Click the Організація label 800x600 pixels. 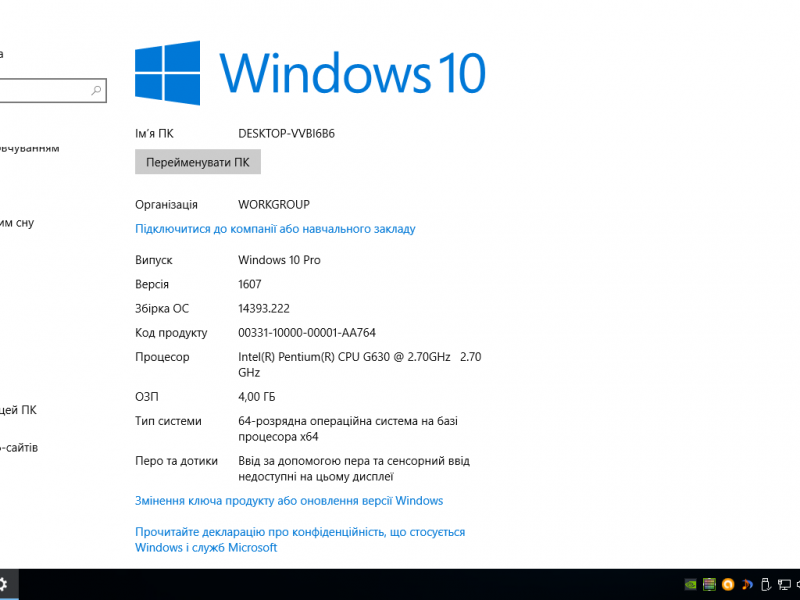click(166, 205)
